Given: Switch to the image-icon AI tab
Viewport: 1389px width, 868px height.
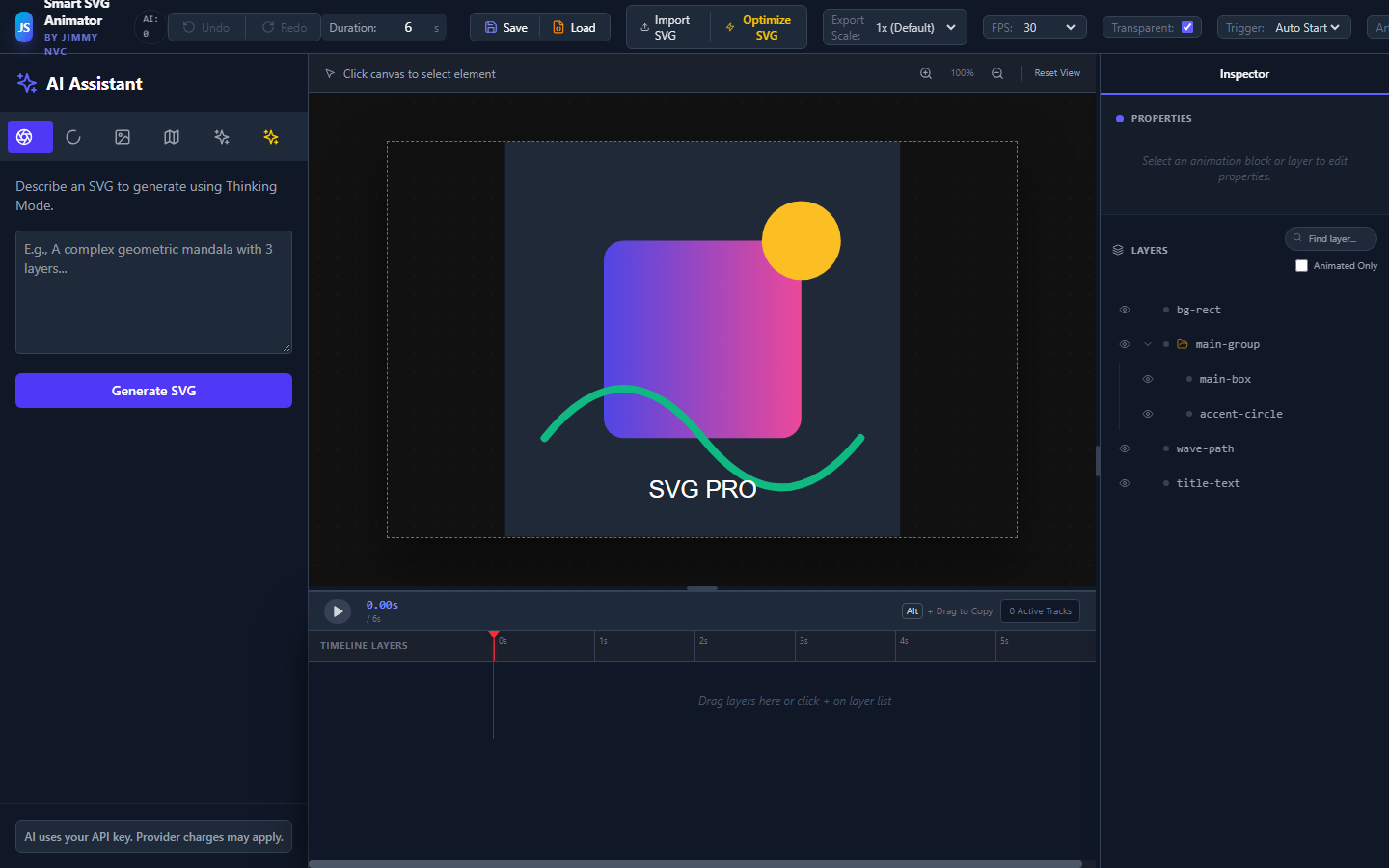Looking at the screenshot, I should click(123, 137).
